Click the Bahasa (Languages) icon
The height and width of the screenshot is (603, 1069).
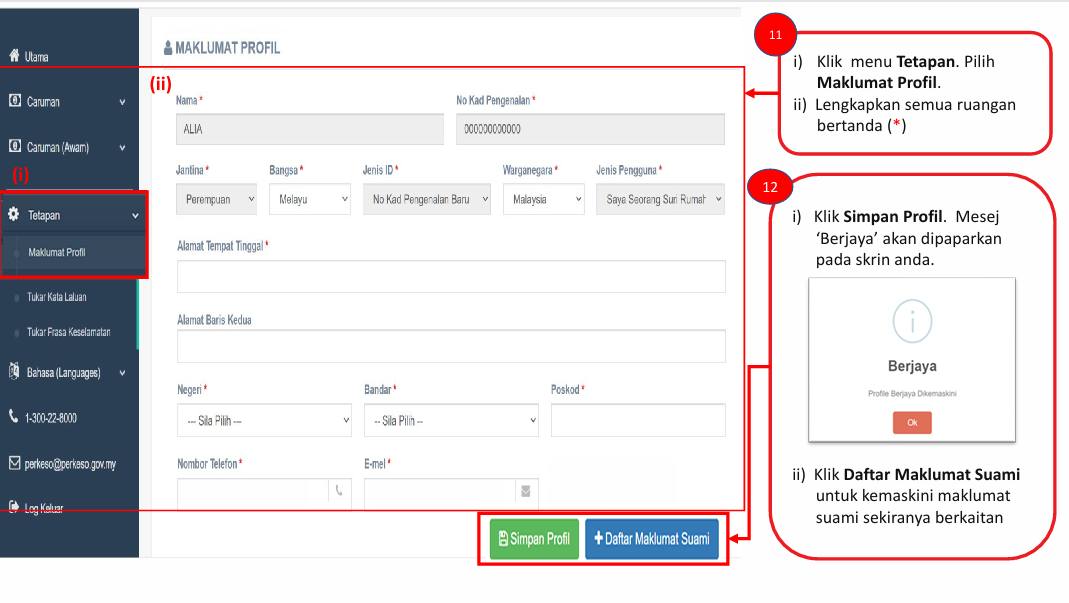[x=14, y=373]
